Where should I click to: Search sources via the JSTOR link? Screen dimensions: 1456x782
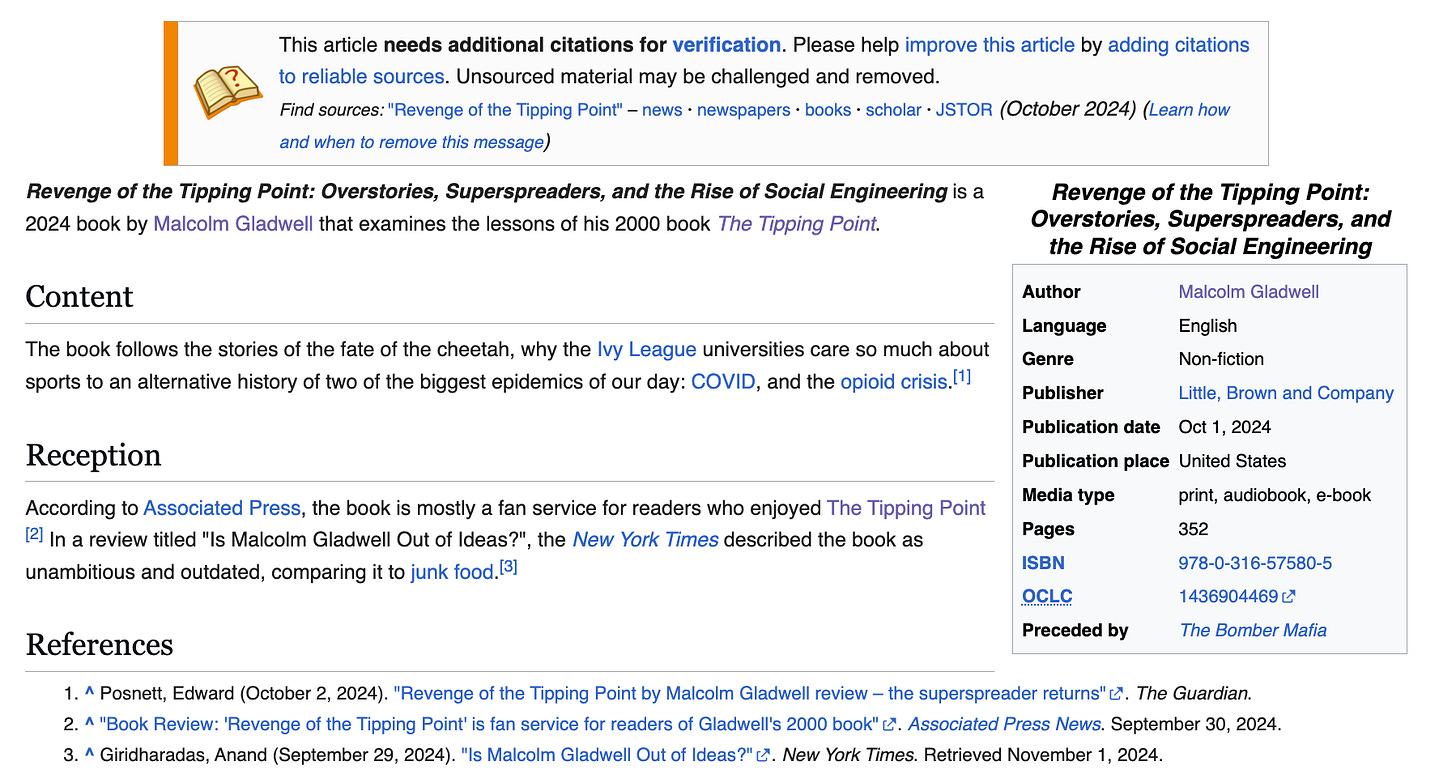click(964, 110)
